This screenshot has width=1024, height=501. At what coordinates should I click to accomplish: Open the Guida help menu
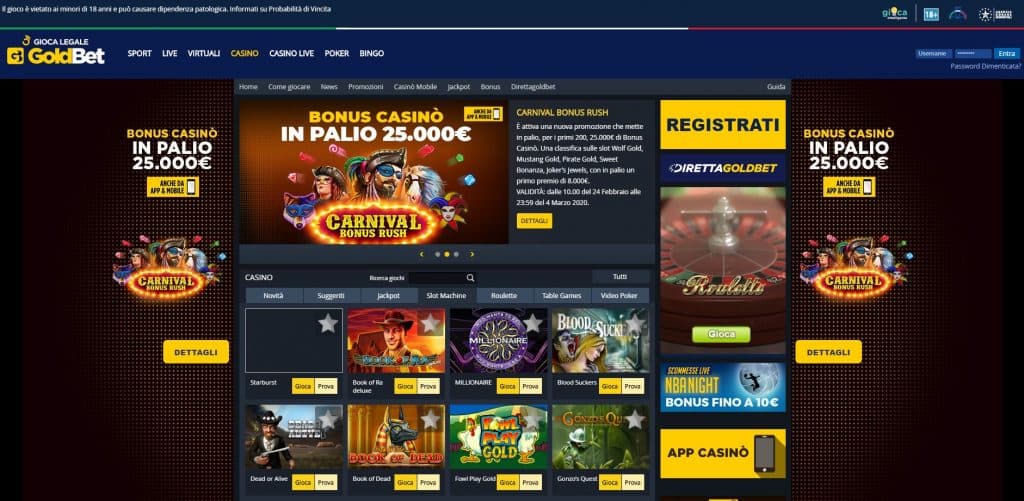click(776, 87)
